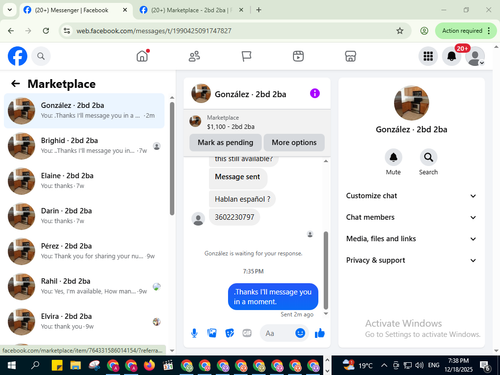The width and height of the screenshot is (500, 375).
Task: Click the Aa message input field
Action: tap(278, 333)
